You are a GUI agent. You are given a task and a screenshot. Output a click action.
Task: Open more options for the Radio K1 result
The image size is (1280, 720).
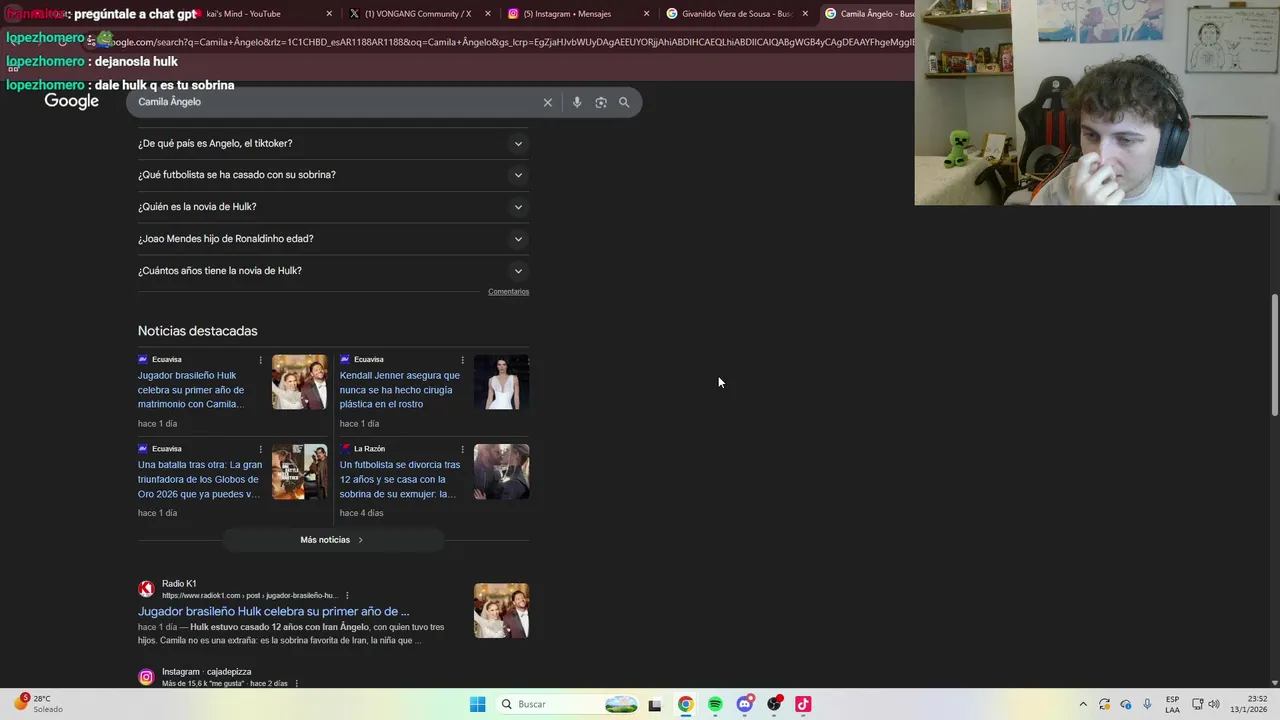[347, 596]
